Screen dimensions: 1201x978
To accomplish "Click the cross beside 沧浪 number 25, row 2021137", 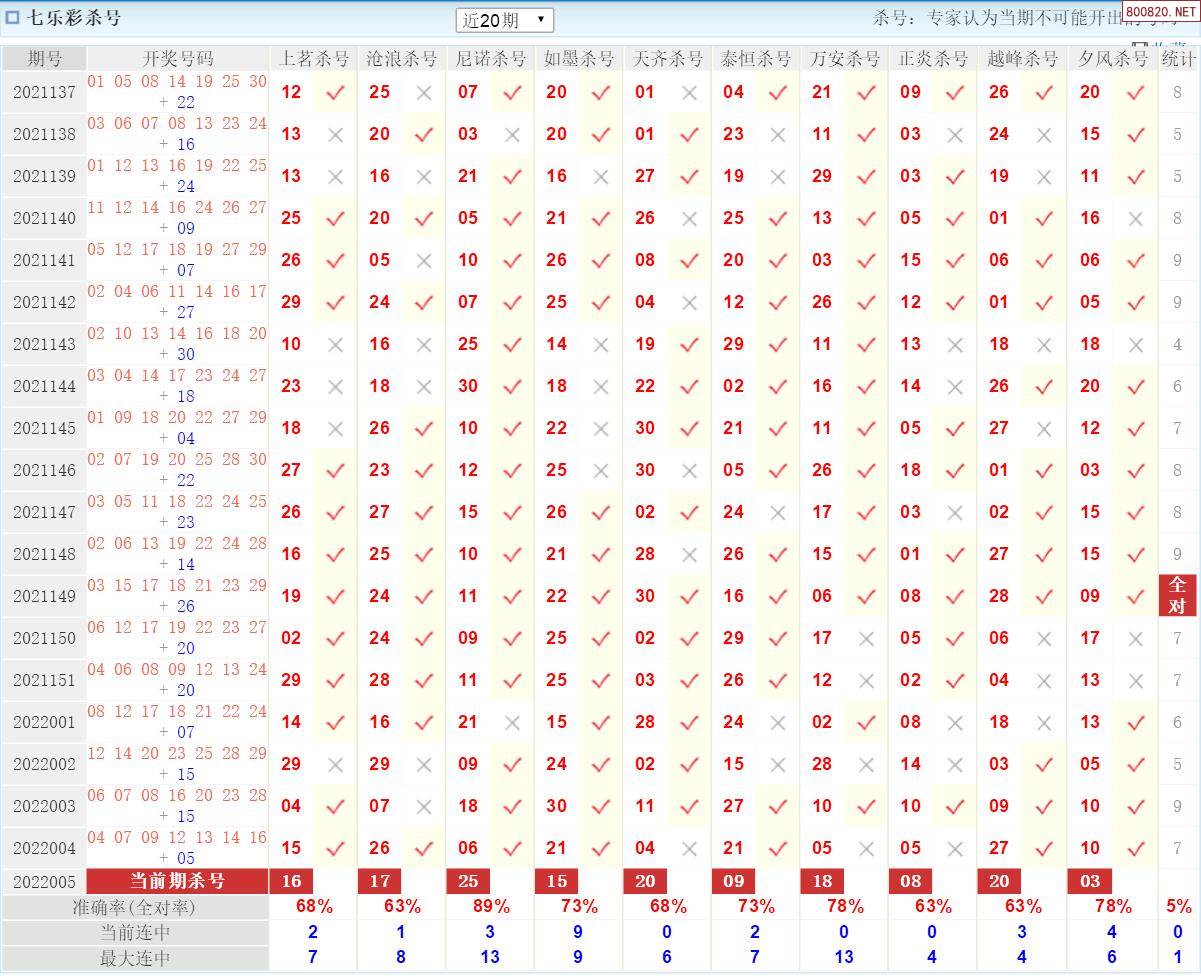I will pos(424,92).
